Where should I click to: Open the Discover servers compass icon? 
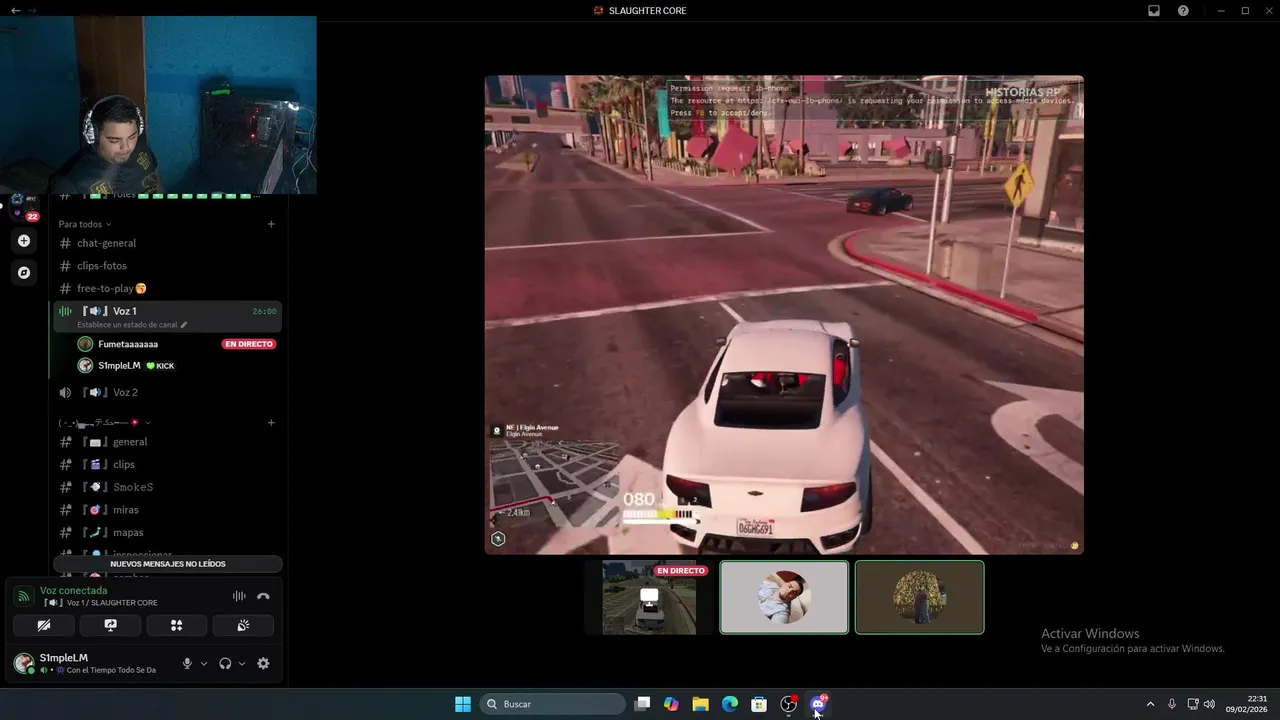click(x=24, y=272)
